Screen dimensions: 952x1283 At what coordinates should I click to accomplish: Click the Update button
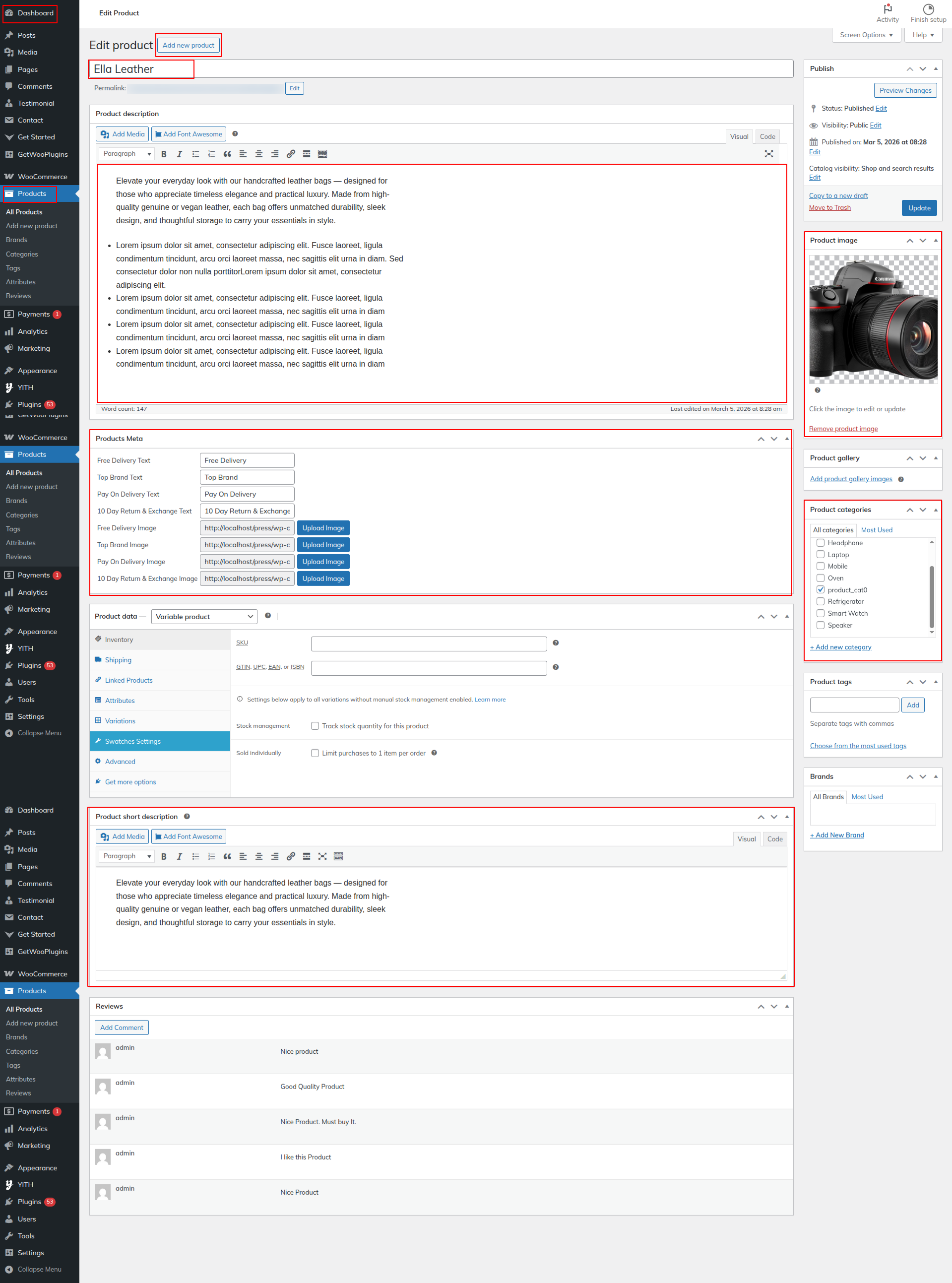coord(919,208)
